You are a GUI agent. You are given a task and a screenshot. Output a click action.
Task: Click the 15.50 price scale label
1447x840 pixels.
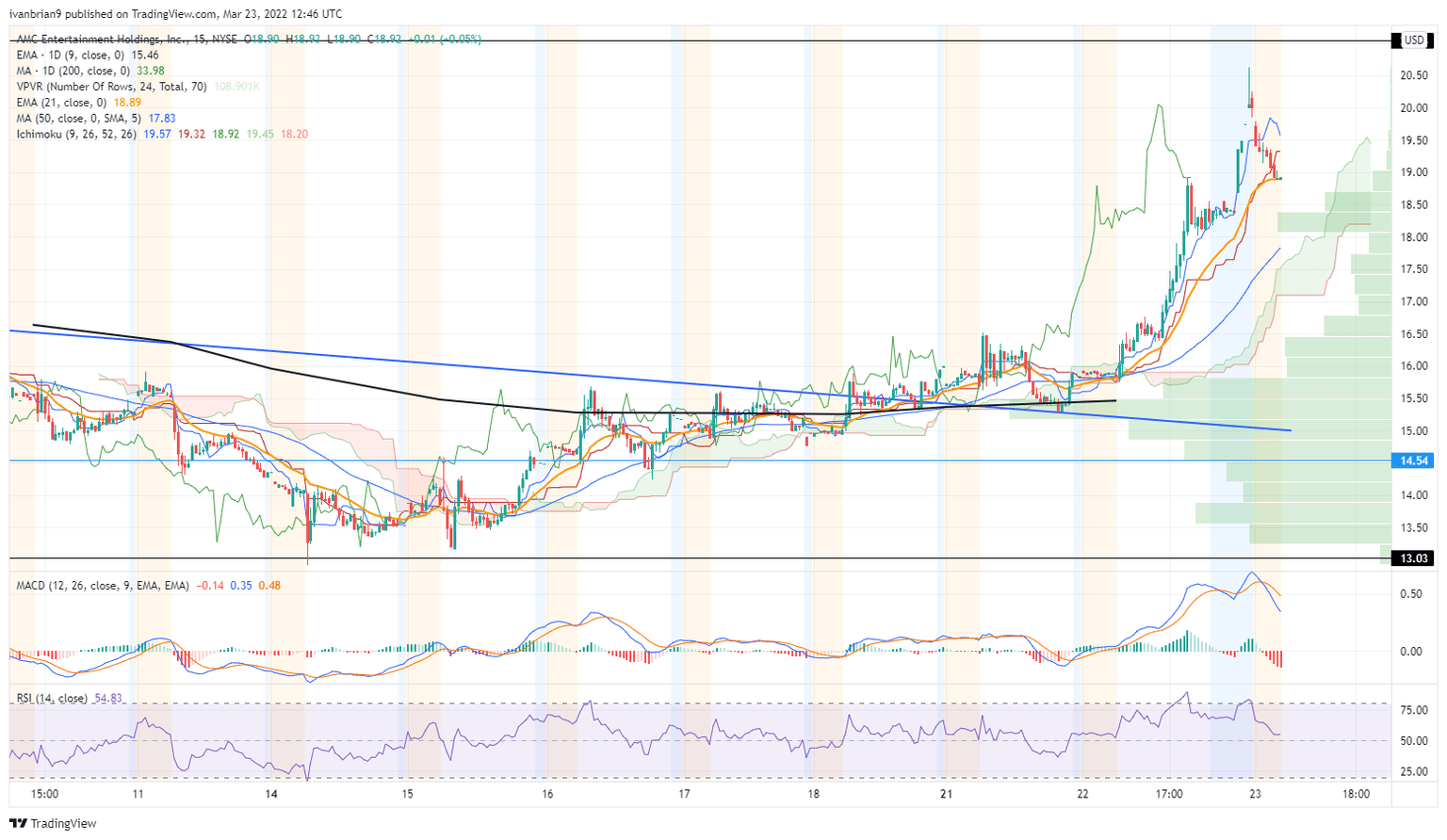click(x=1412, y=399)
